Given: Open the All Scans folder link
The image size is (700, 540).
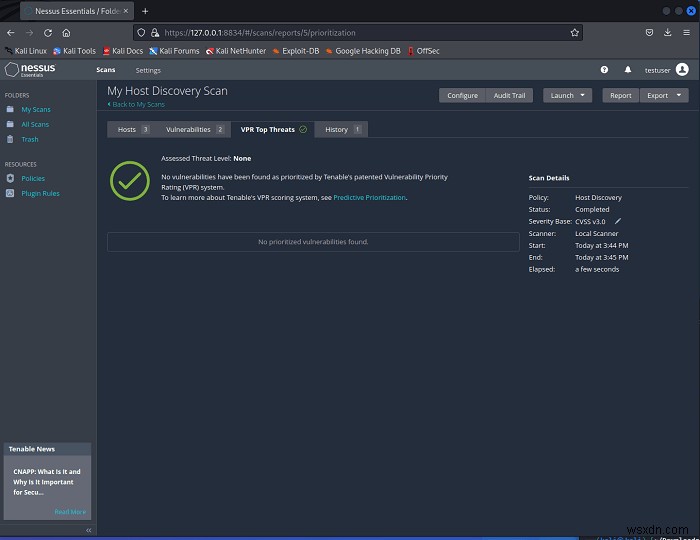Looking at the screenshot, I should click(35, 125).
